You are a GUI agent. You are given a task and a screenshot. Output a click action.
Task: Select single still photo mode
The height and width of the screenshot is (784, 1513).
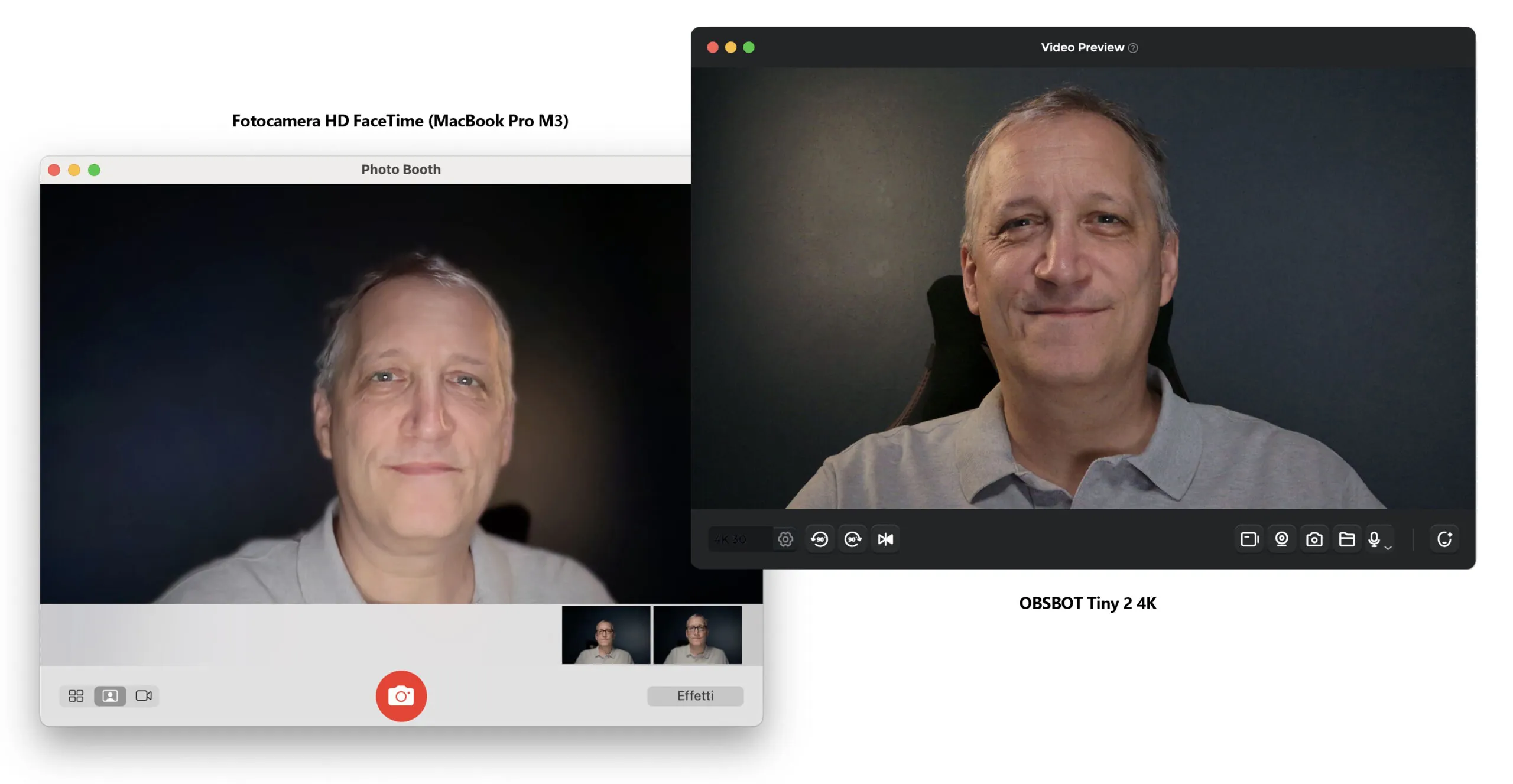coord(110,695)
